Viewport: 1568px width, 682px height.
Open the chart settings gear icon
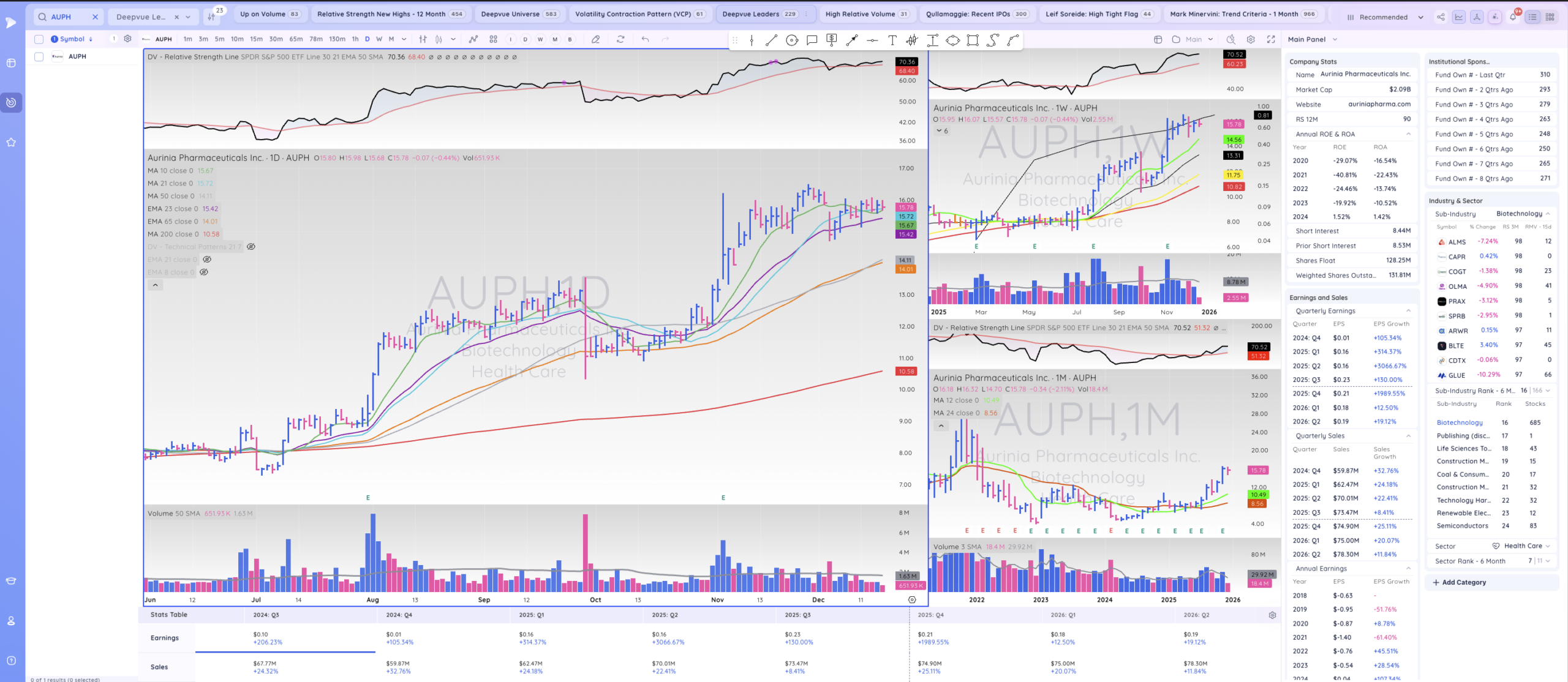point(1251,39)
